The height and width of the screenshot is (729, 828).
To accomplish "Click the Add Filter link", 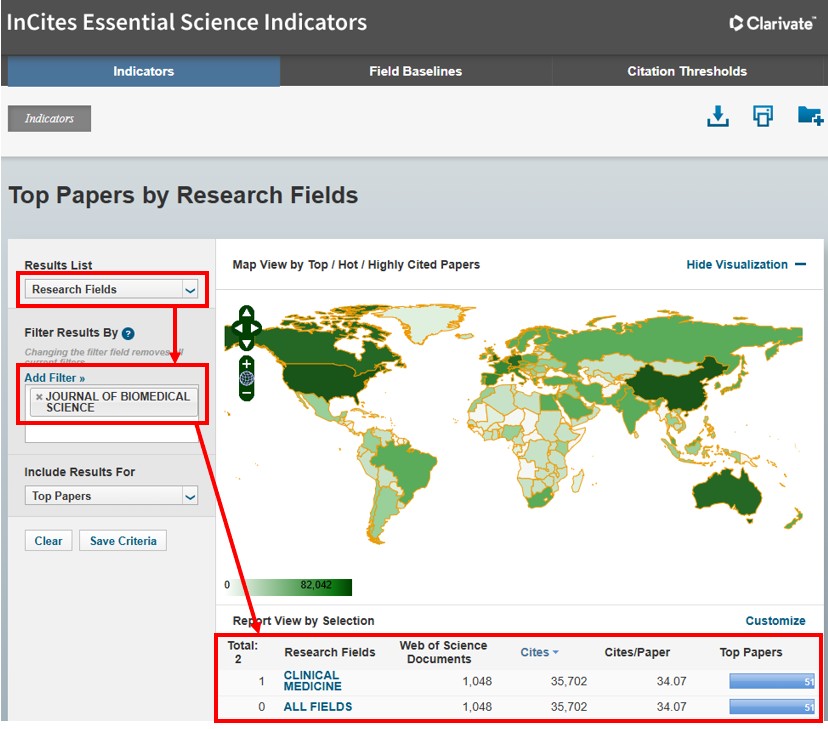I will tap(54, 378).
